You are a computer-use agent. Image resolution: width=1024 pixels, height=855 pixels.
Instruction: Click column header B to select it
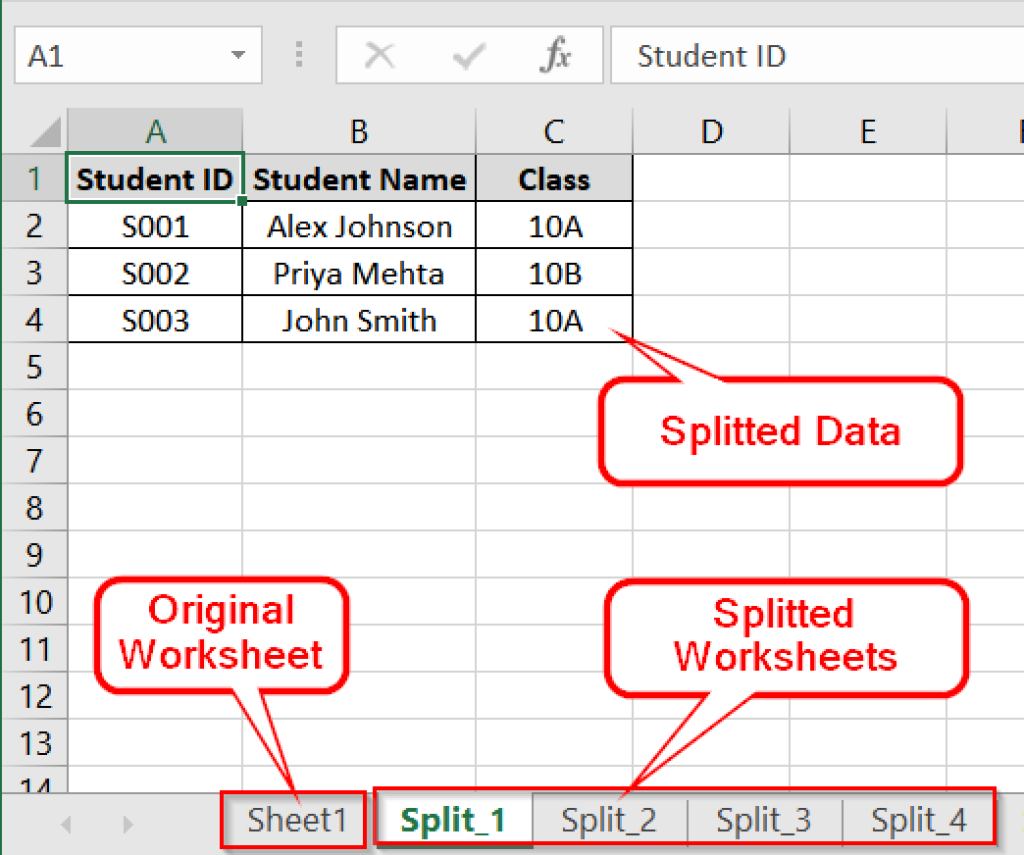[358, 130]
